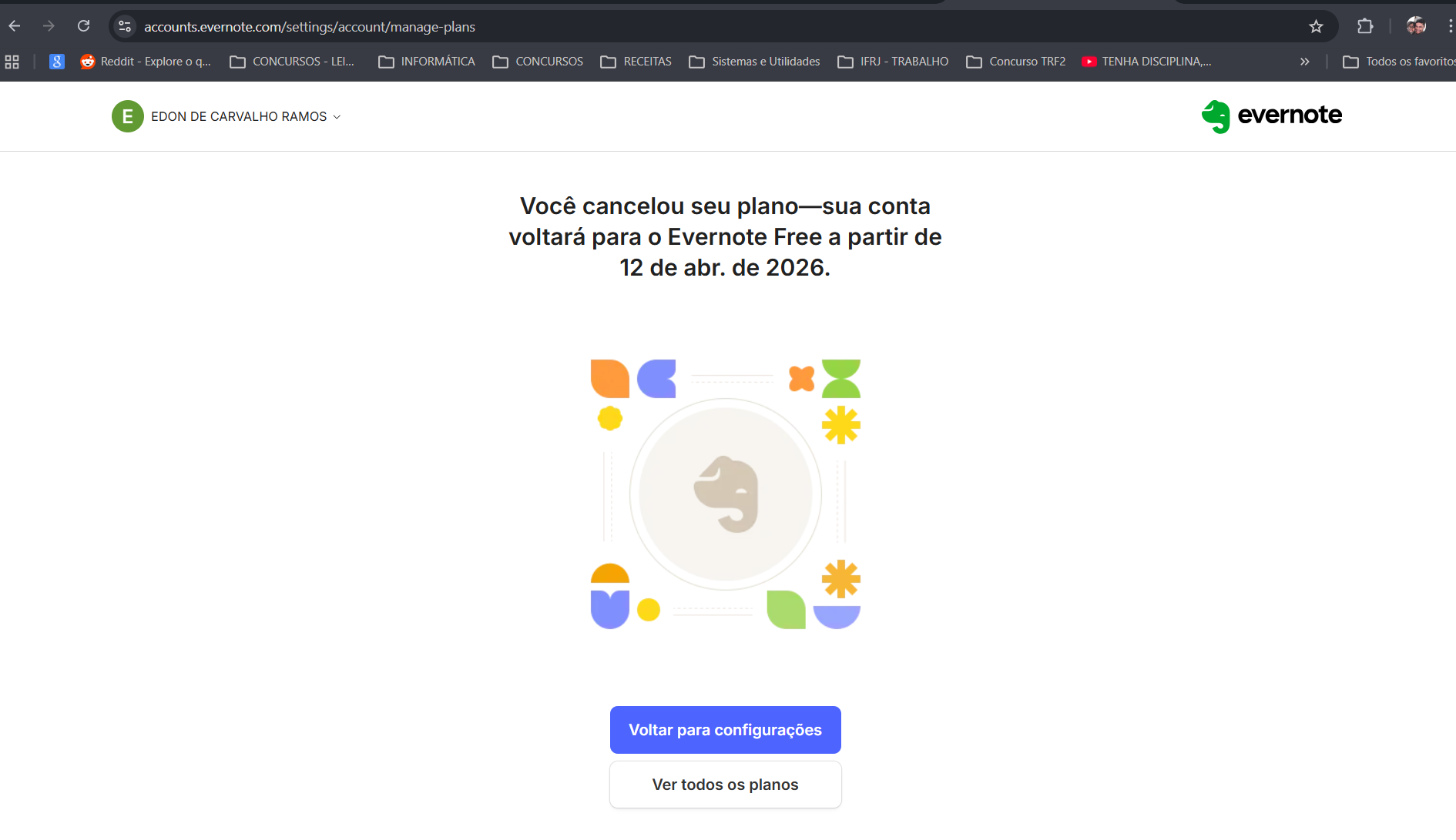
Task: Click the Ver todos os planos button
Action: pyautogui.click(x=725, y=785)
